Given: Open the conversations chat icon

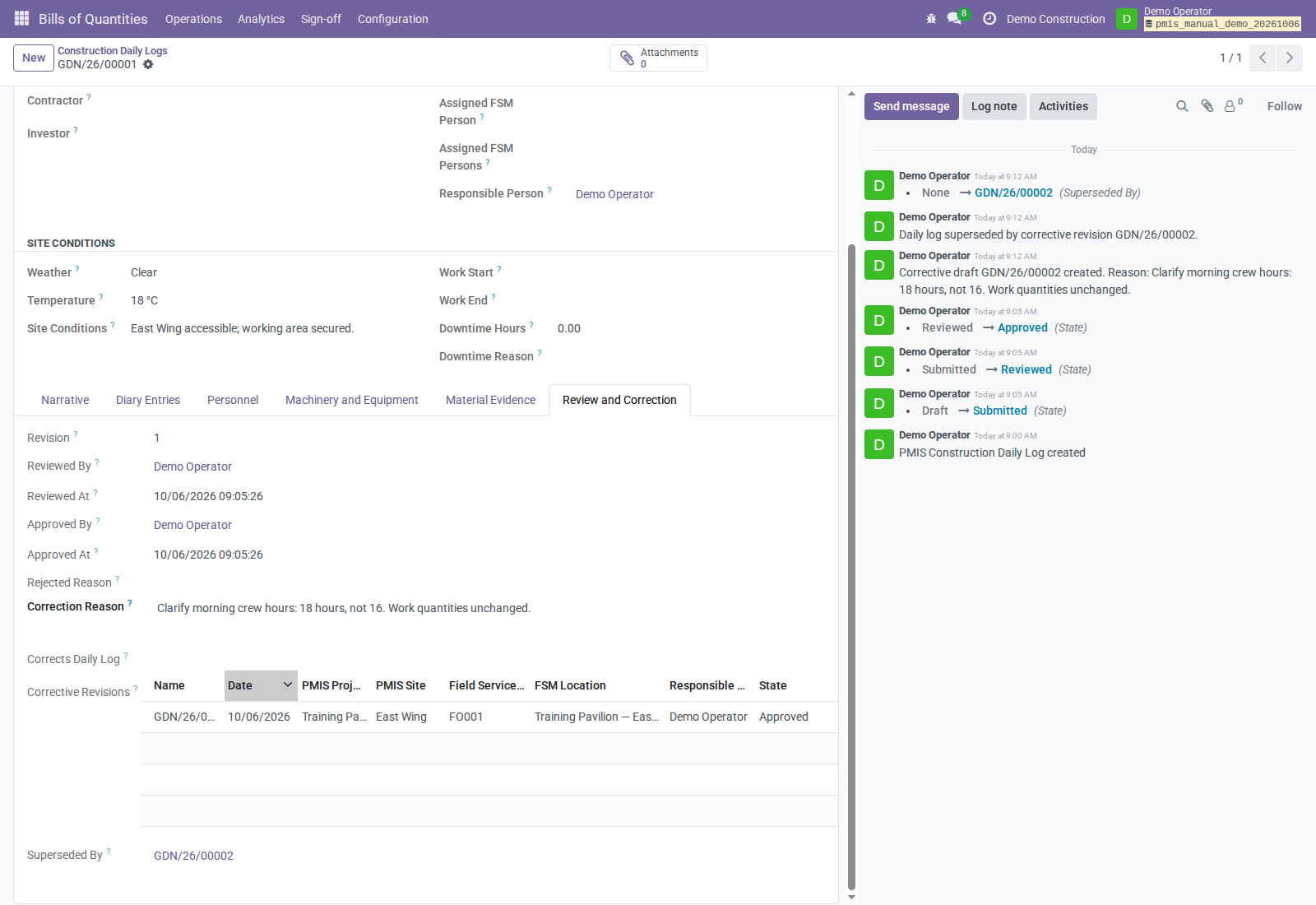Looking at the screenshot, I should coord(954,18).
